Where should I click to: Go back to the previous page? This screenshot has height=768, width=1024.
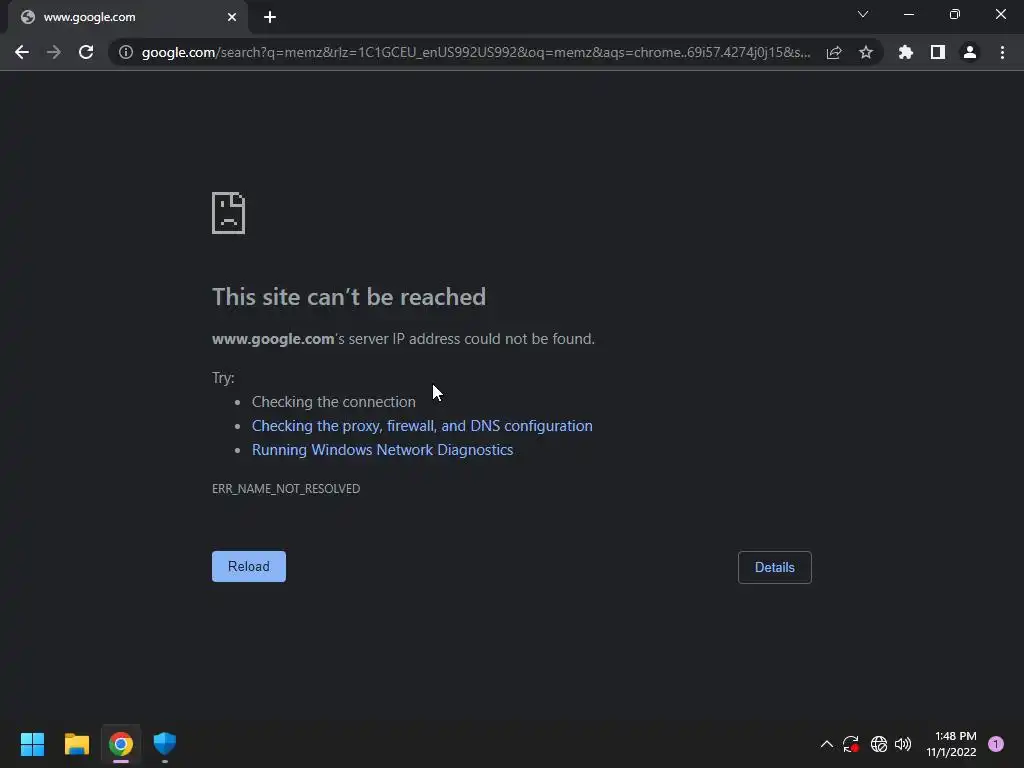[x=22, y=52]
